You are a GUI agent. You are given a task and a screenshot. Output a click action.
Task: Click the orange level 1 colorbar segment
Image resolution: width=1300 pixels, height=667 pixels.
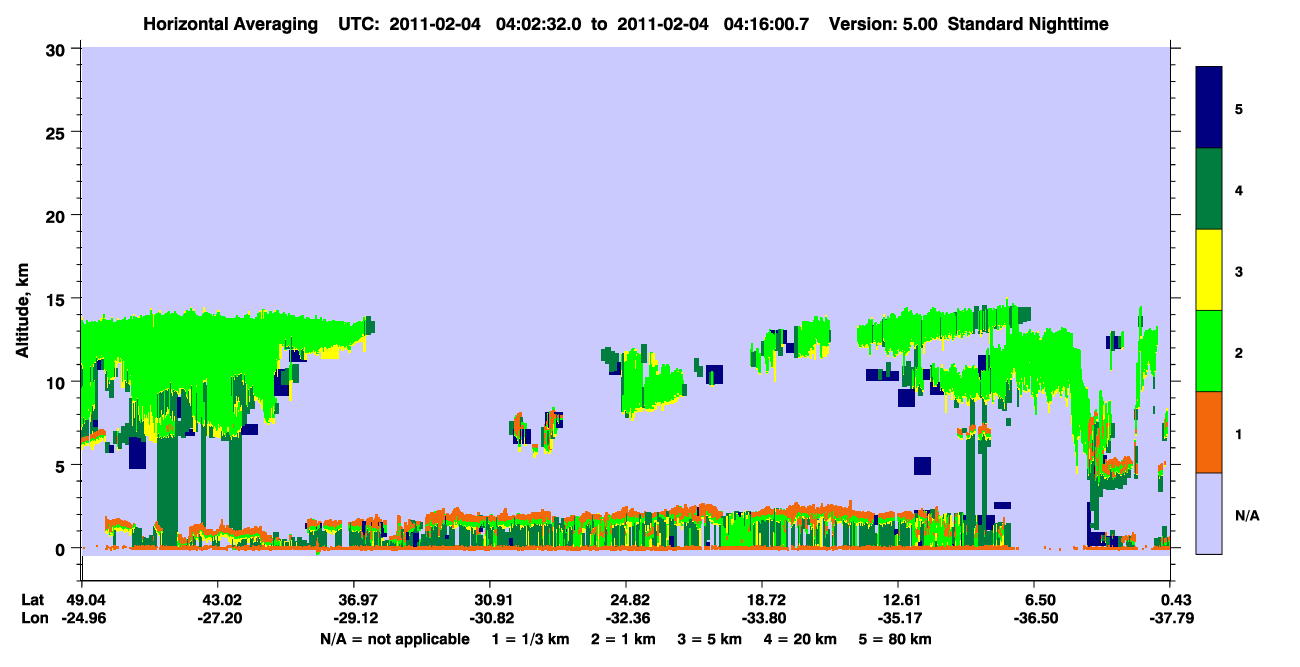tap(1209, 432)
